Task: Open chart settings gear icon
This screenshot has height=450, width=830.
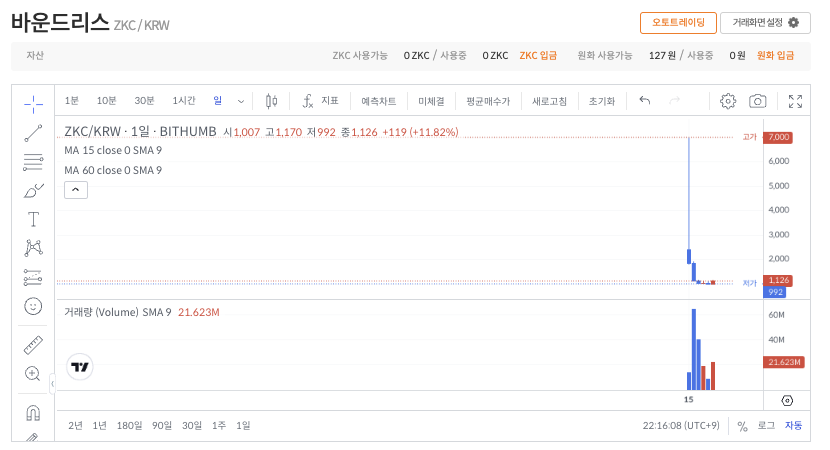Action: point(728,101)
